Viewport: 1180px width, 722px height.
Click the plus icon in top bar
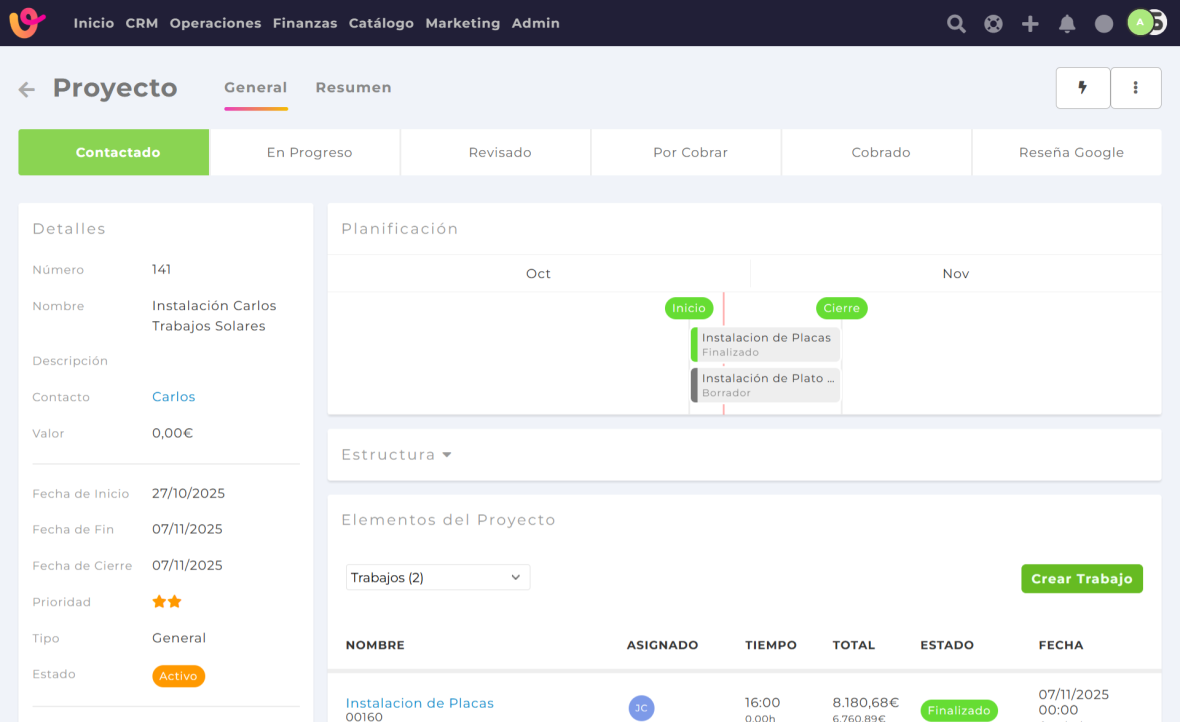coord(1030,24)
